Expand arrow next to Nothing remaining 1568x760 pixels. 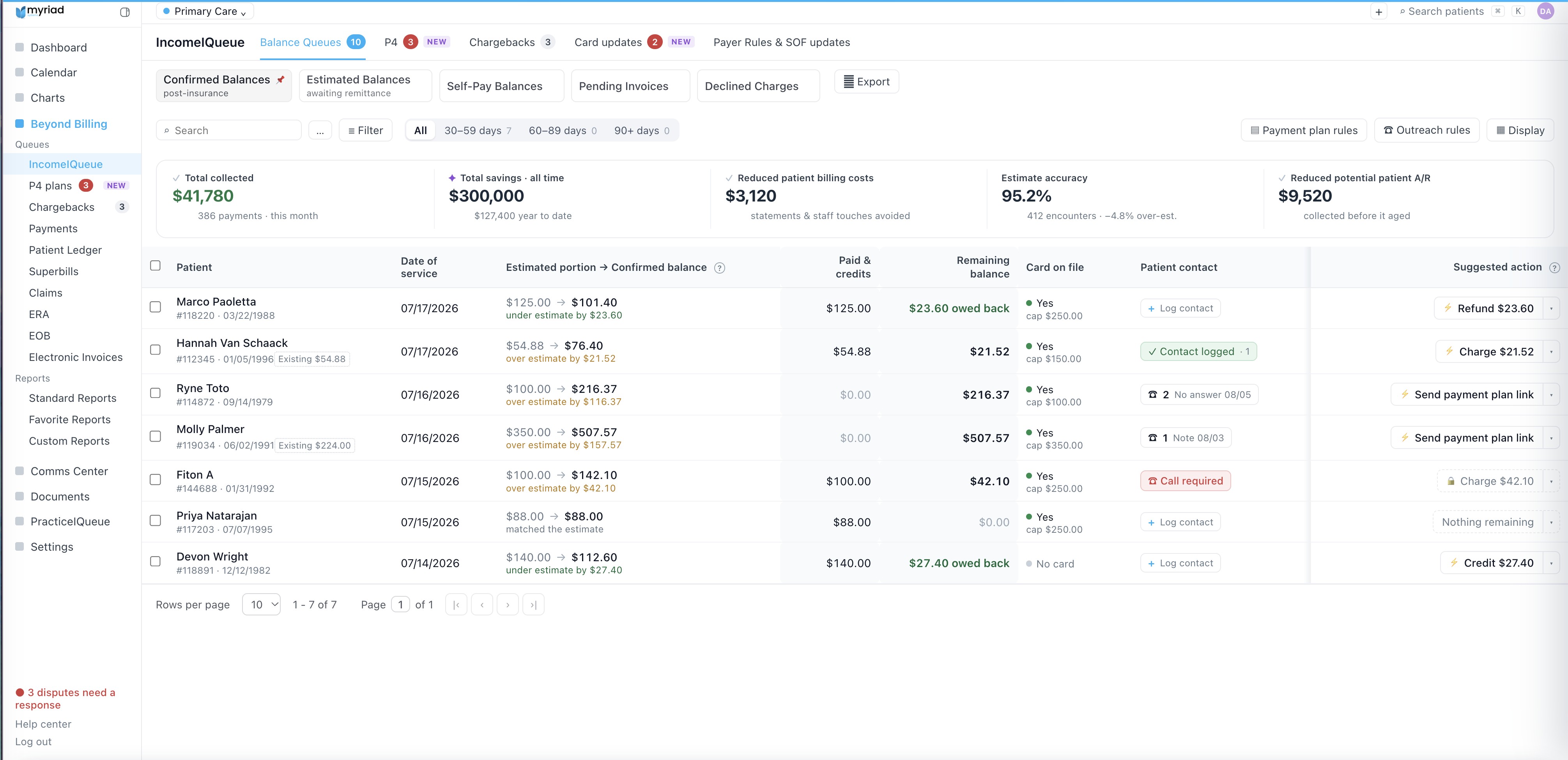coord(1551,522)
